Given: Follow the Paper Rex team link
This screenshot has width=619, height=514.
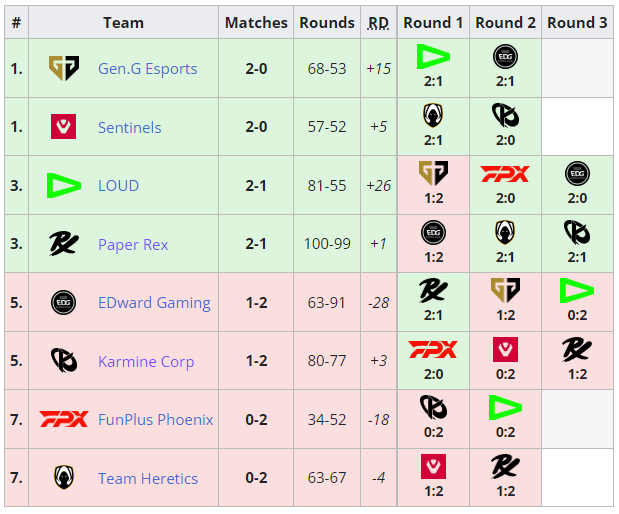Looking at the screenshot, I should click(x=133, y=244).
